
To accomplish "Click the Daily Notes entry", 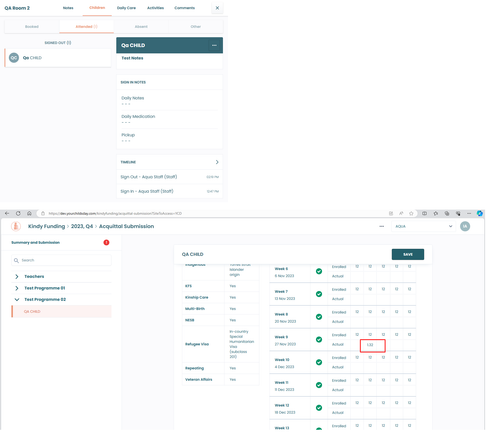I will click(x=169, y=100).
